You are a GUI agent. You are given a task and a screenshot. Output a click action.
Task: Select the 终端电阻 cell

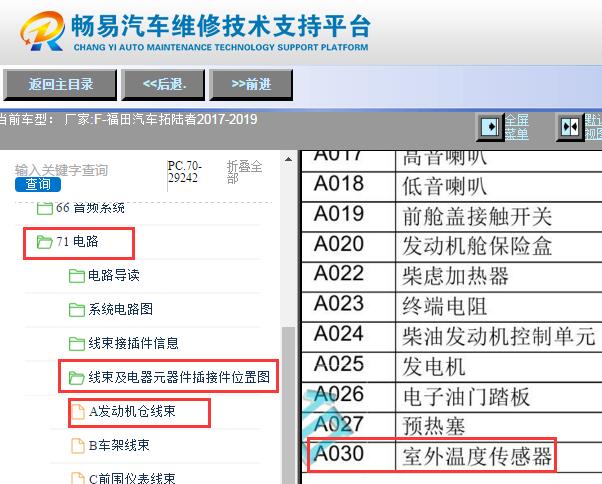[499, 307]
